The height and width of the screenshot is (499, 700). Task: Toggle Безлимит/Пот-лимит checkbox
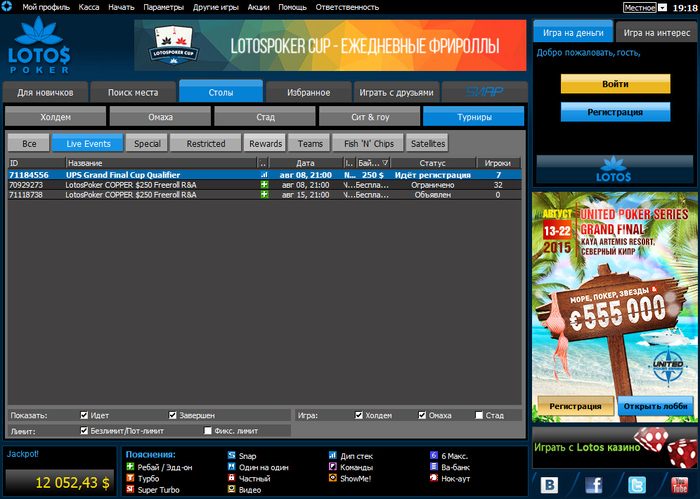(84, 431)
